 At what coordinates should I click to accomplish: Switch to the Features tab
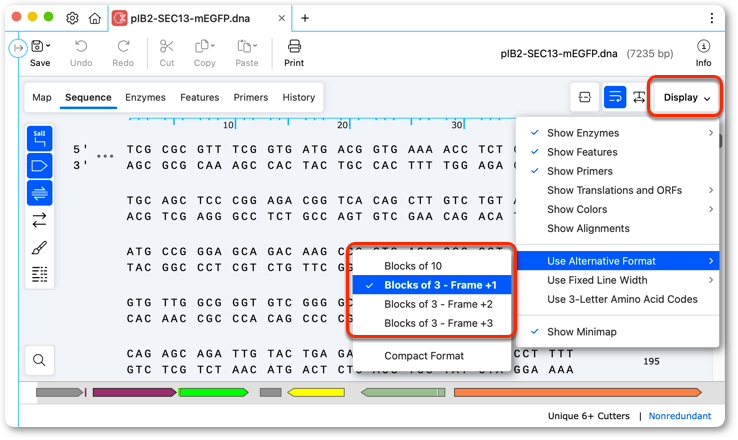pyautogui.click(x=200, y=97)
